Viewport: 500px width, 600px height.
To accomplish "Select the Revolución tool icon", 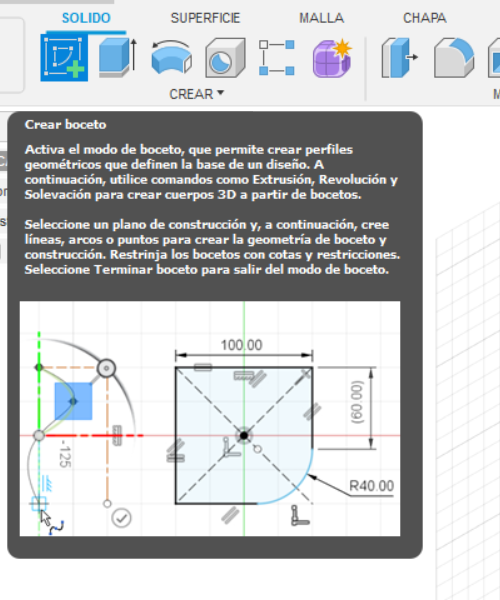I will [172, 57].
